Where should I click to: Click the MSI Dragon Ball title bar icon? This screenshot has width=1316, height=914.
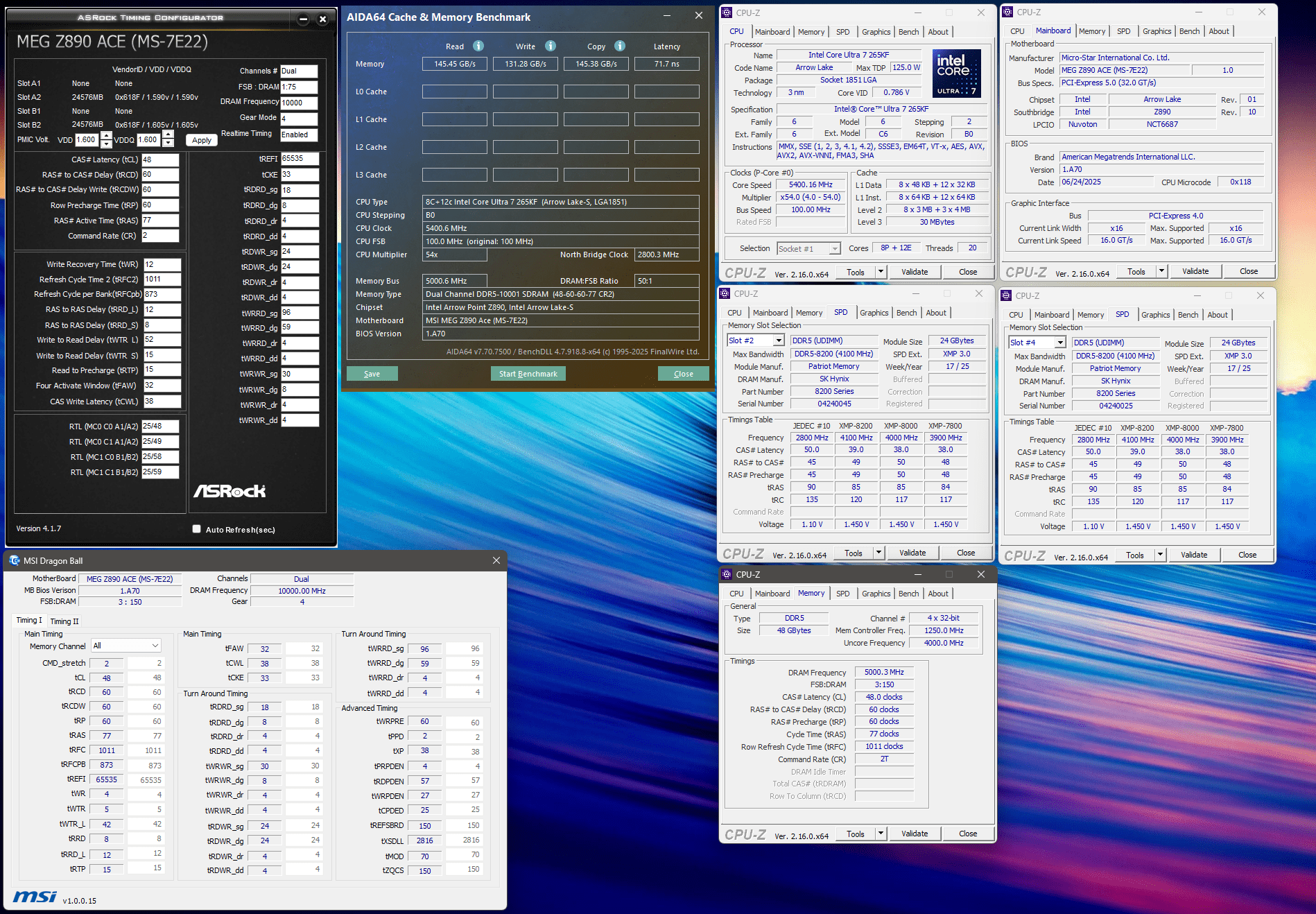[x=15, y=560]
